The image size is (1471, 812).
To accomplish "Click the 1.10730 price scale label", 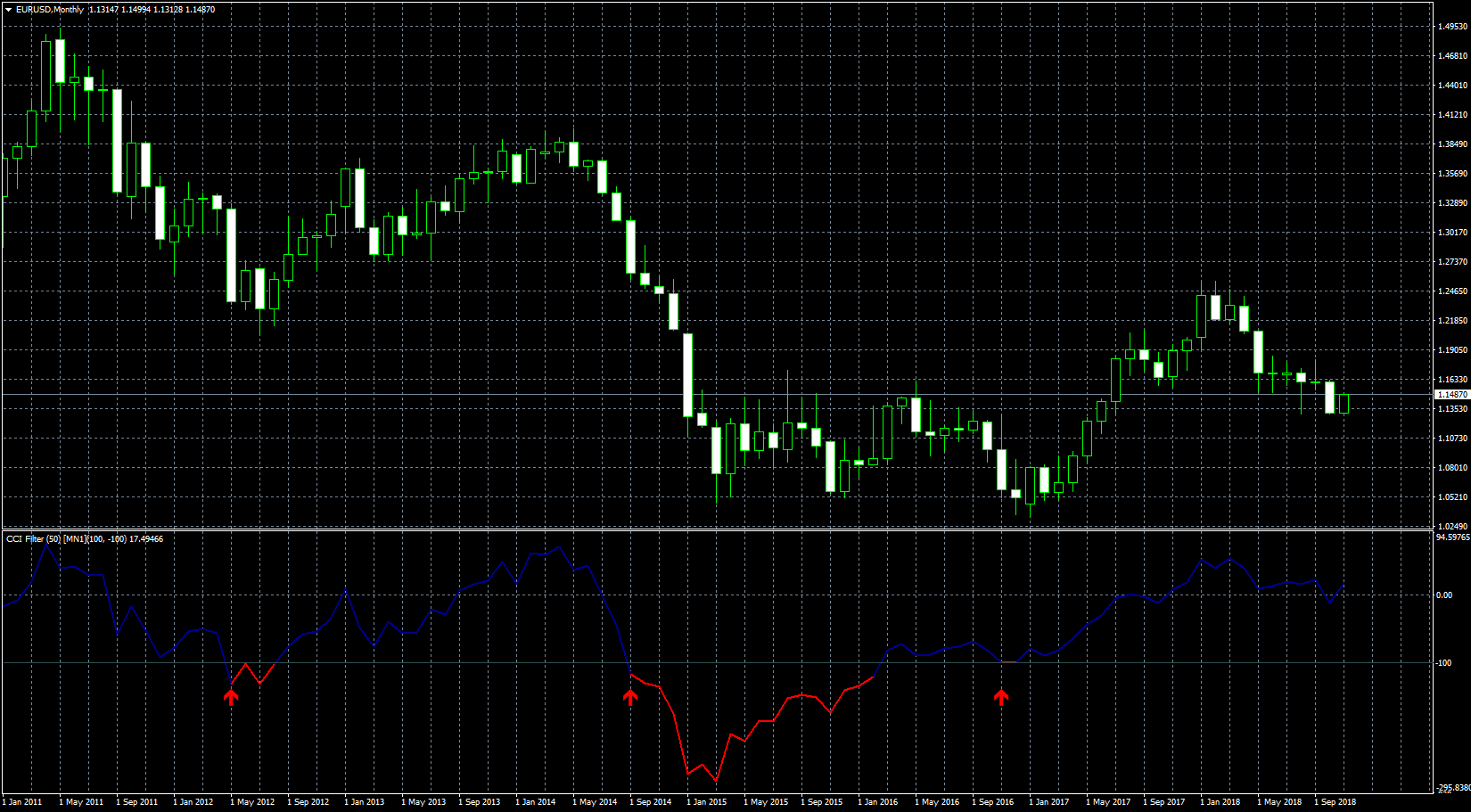I will (x=1452, y=439).
